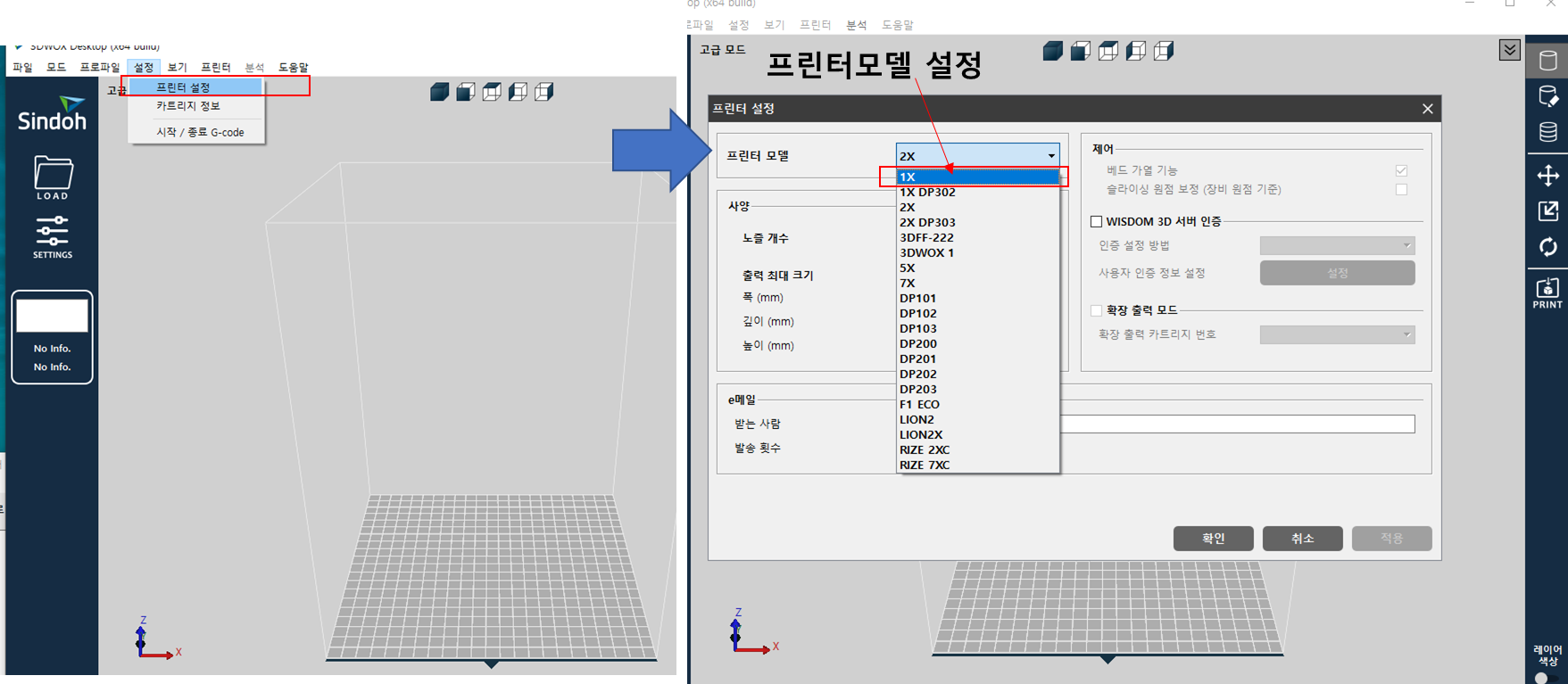The width and height of the screenshot is (1568, 684).
Task: Select 1X DP302 in printer model list
Action: coord(977,192)
